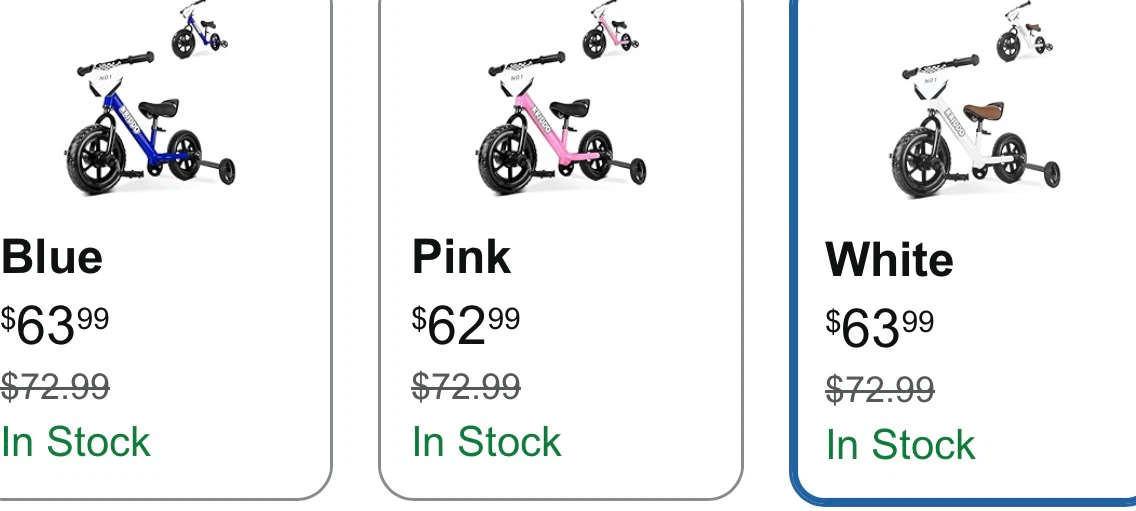Click the small inset blue bike picture
Viewport: 1136px width, 511px height.
coord(199,30)
